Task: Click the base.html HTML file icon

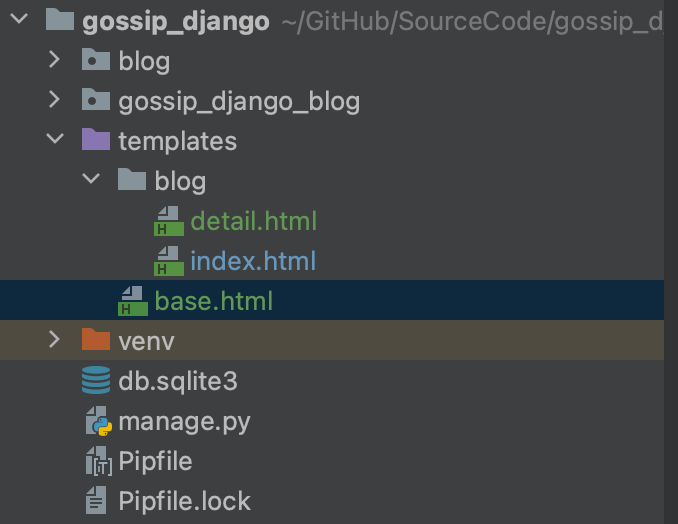Action: 133,301
